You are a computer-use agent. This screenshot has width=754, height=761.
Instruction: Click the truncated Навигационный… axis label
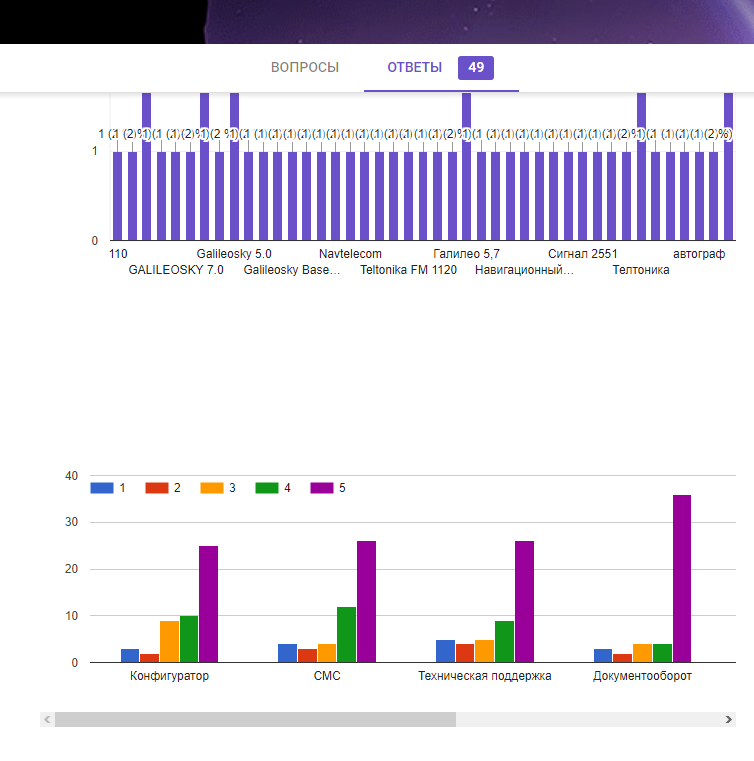coord(524,270)
